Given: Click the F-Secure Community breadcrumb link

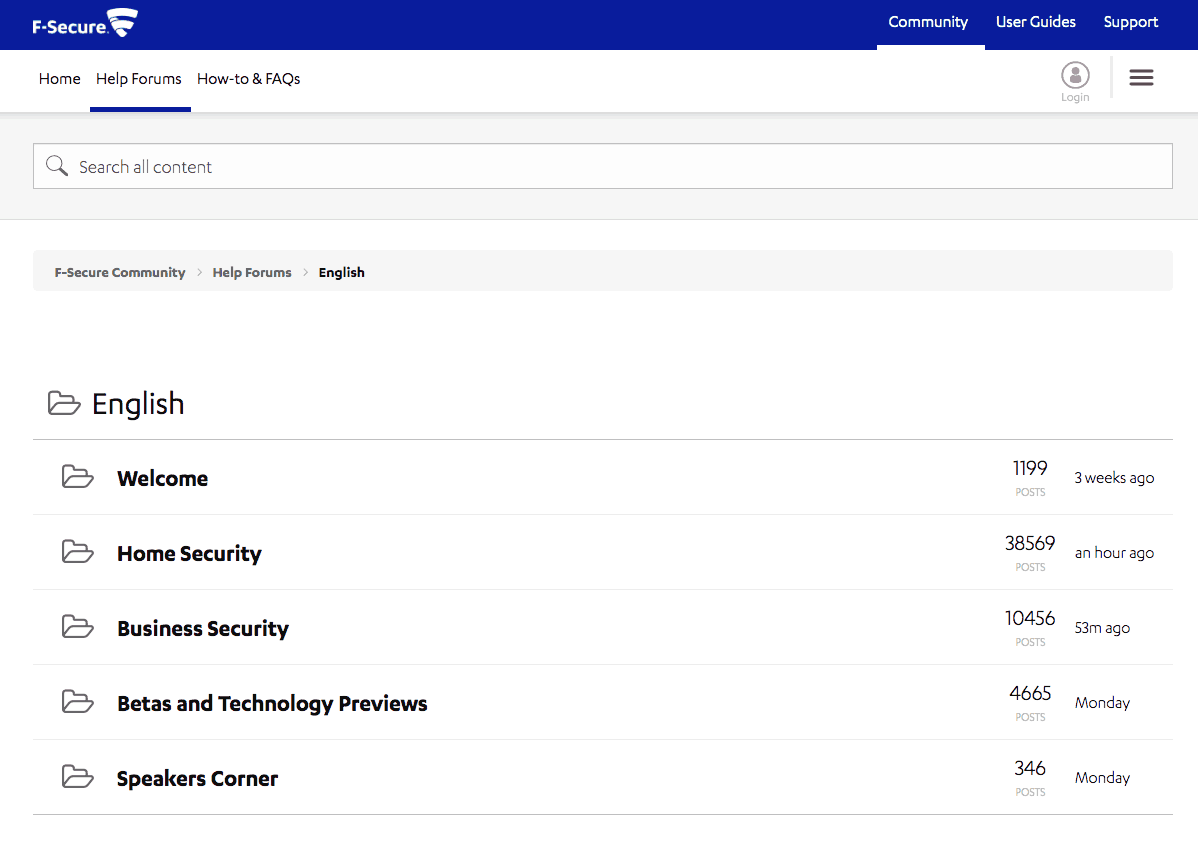Looking at the screenshot, I should 120,272.
